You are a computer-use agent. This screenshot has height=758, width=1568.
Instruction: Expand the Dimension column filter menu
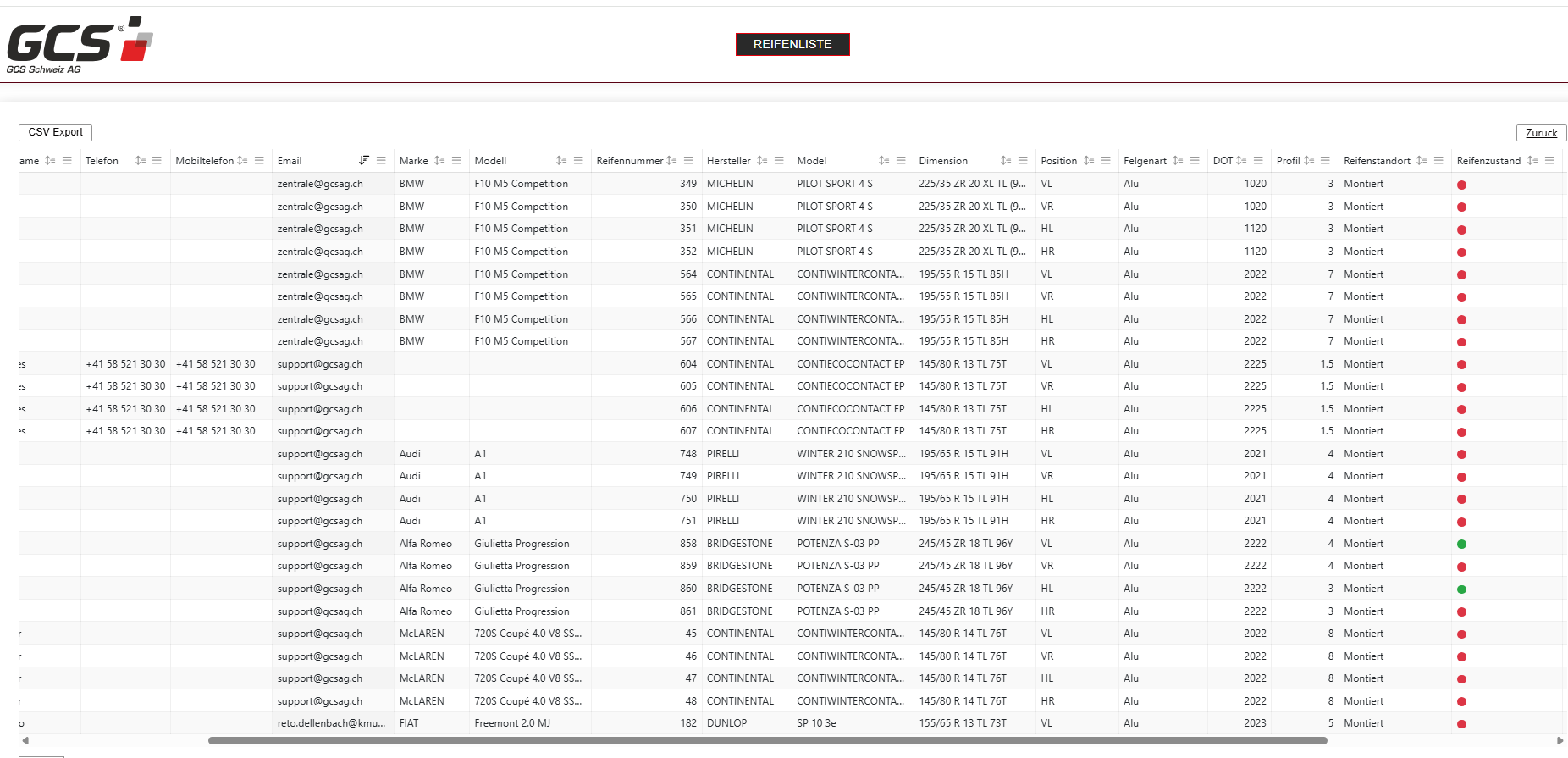point(1023,161)
